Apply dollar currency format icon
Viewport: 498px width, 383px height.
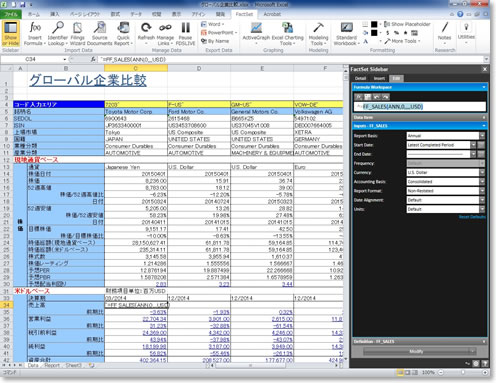[x=388, y=33]
